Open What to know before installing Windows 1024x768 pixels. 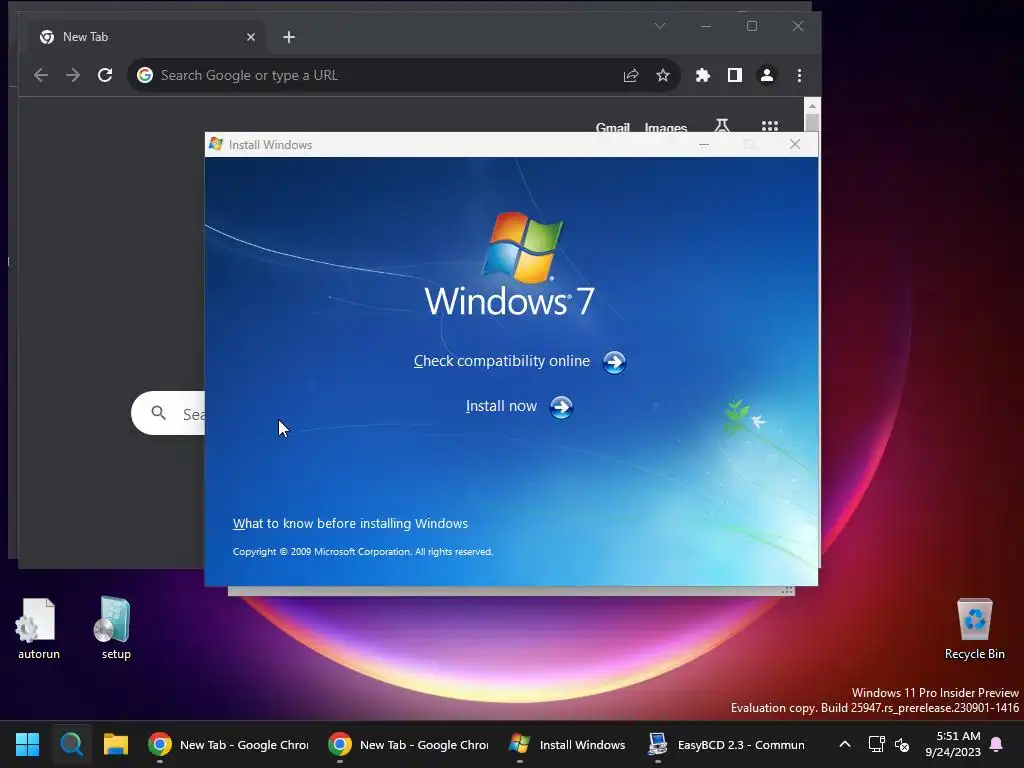(350, 523)
